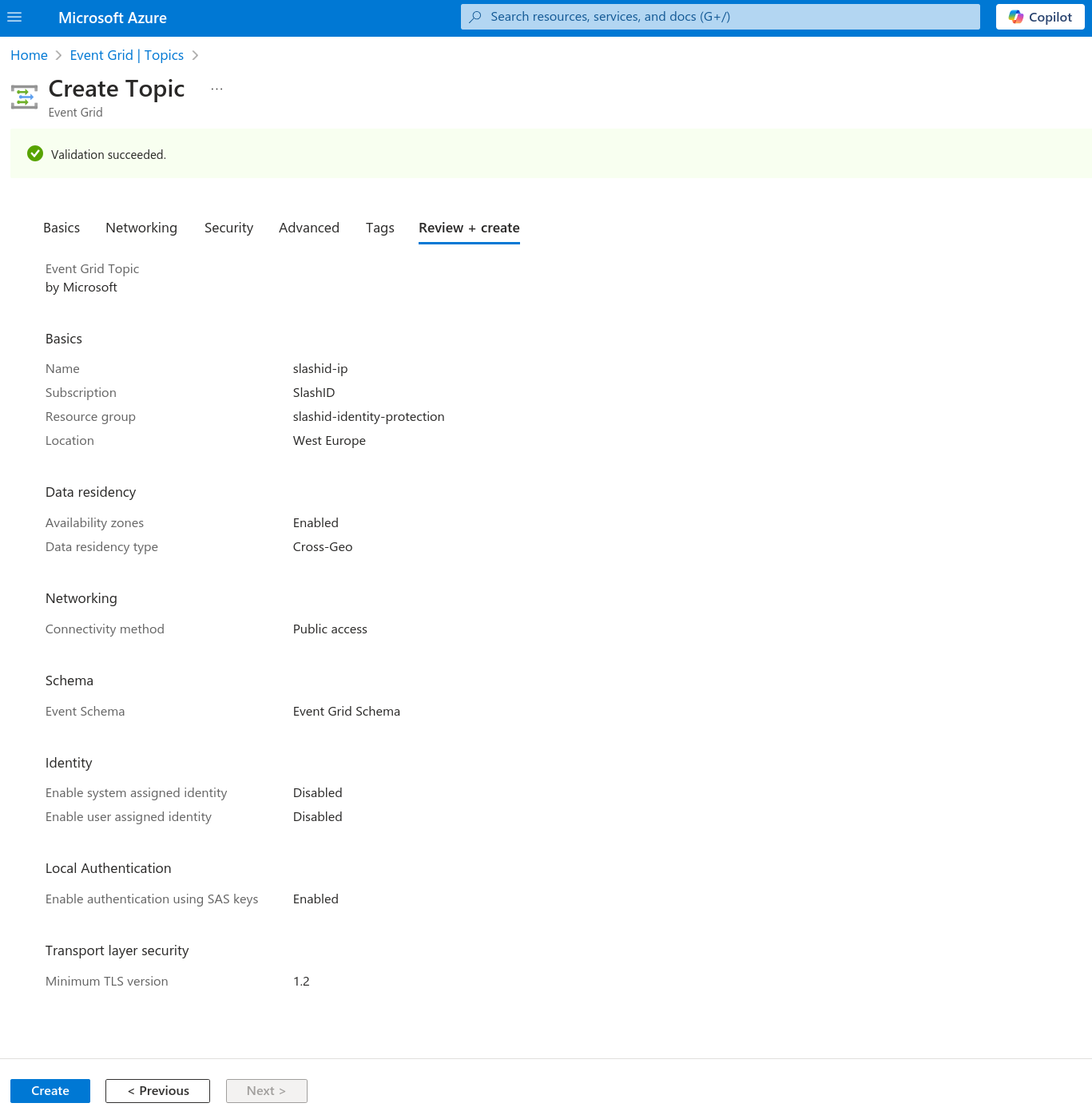Navigate to Home via breadcrumb
Screen dimensions: 1092x1111
(29, 55)
